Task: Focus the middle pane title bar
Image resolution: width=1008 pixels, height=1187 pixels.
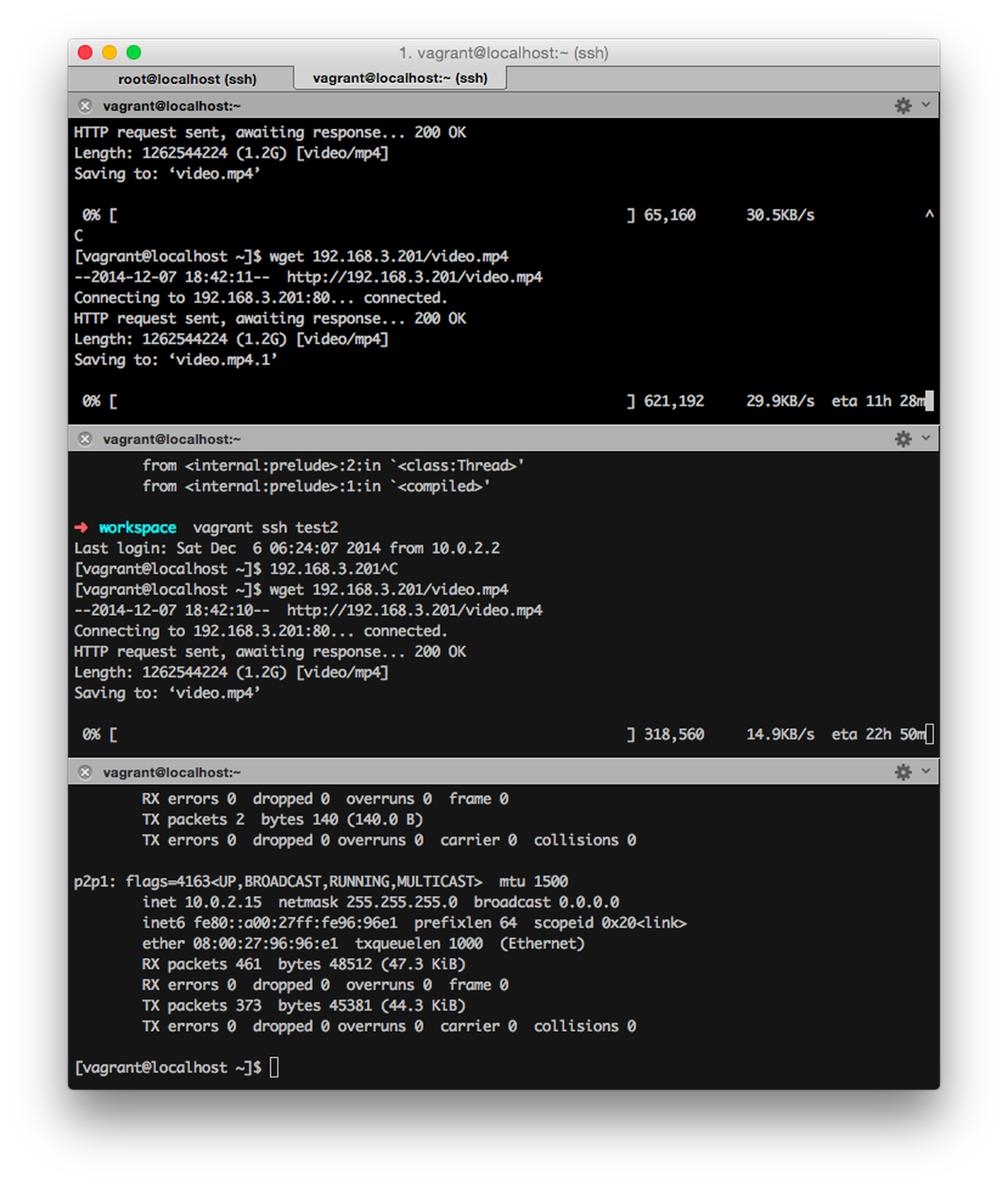Action: click(x=457, y=439)
